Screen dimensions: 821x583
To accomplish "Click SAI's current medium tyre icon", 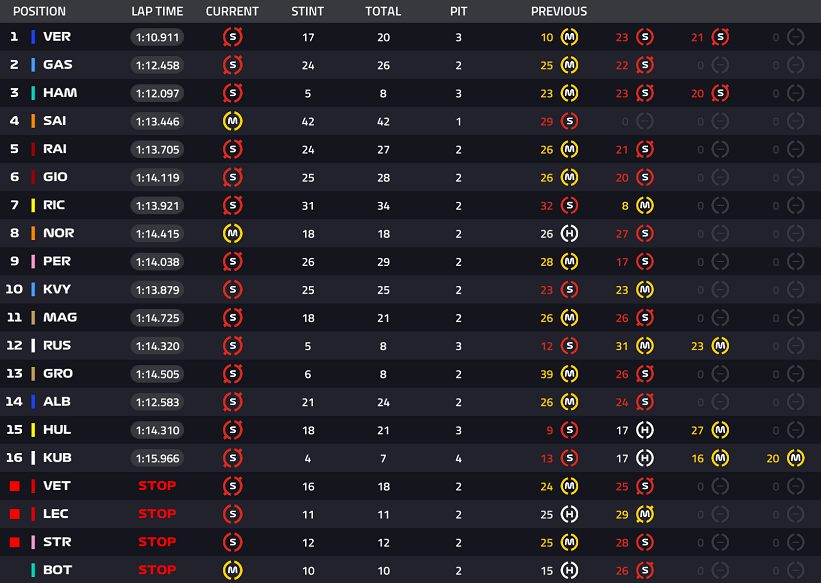I will click(232, 121).
